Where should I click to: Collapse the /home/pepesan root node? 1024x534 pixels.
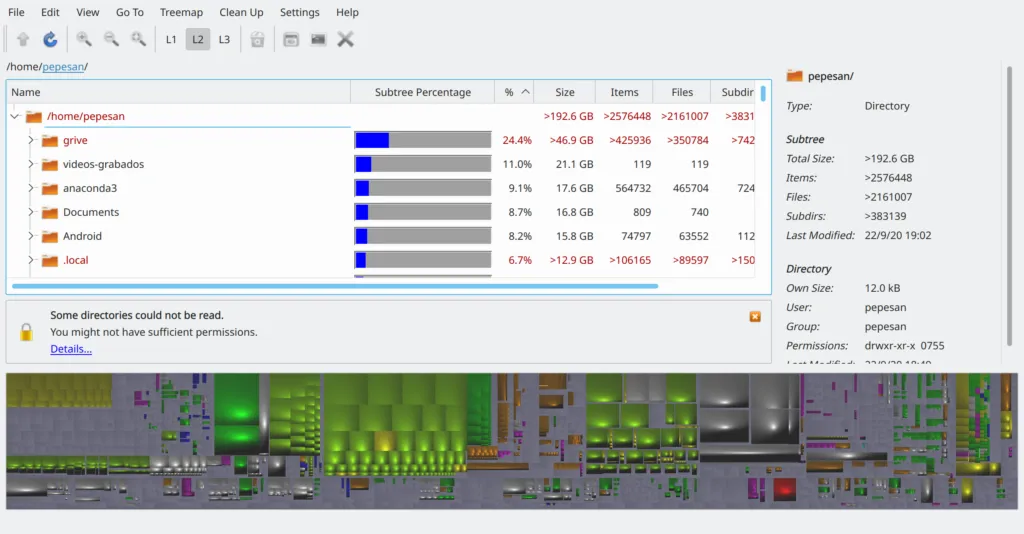pyautogui.click(x=15, y=117)
